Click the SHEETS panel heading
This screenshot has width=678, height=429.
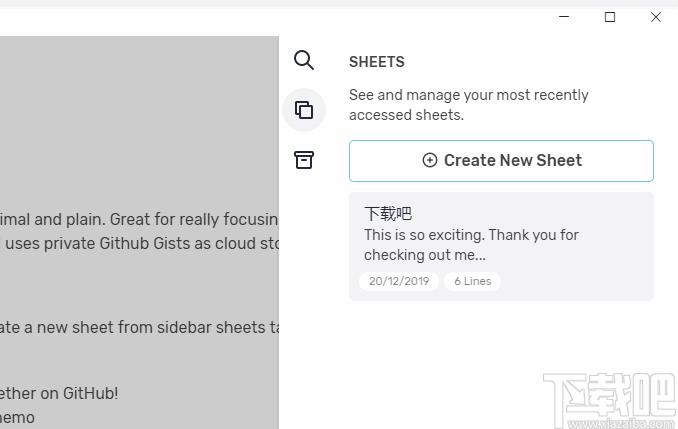pyautogui.click(x=376, y=62)
